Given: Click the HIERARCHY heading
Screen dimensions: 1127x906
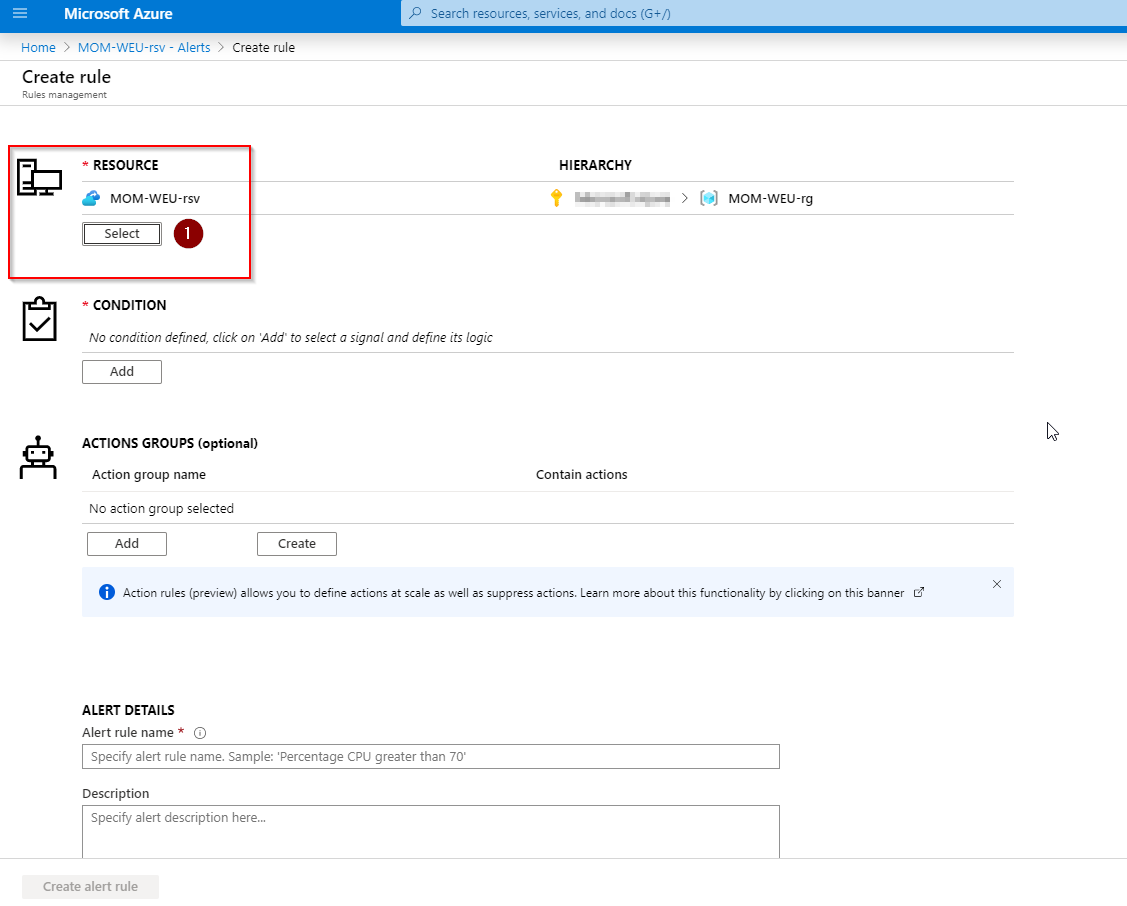Looking at the screenshot, I should coord(595,165).
